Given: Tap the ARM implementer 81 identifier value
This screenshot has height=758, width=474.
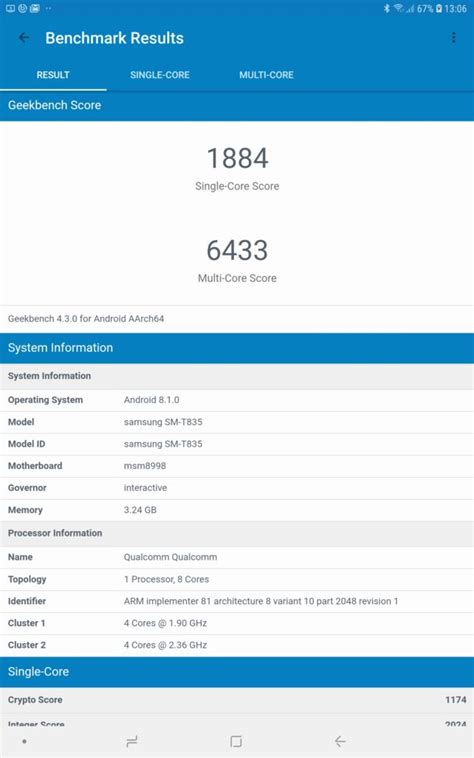Looking at the screenshot, I should pyautogui.click(x=261, y=601).
